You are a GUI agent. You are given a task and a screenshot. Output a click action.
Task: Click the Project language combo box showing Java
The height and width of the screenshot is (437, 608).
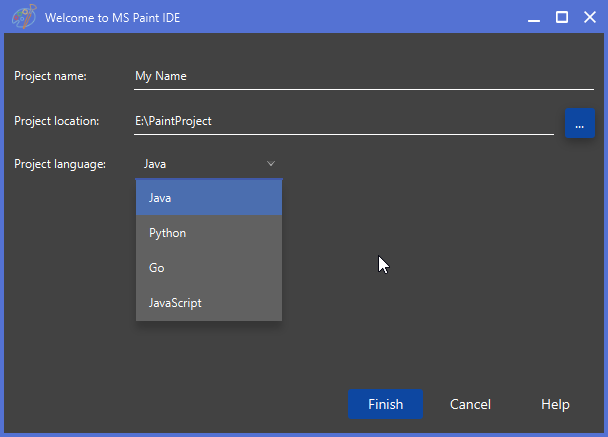209,164
